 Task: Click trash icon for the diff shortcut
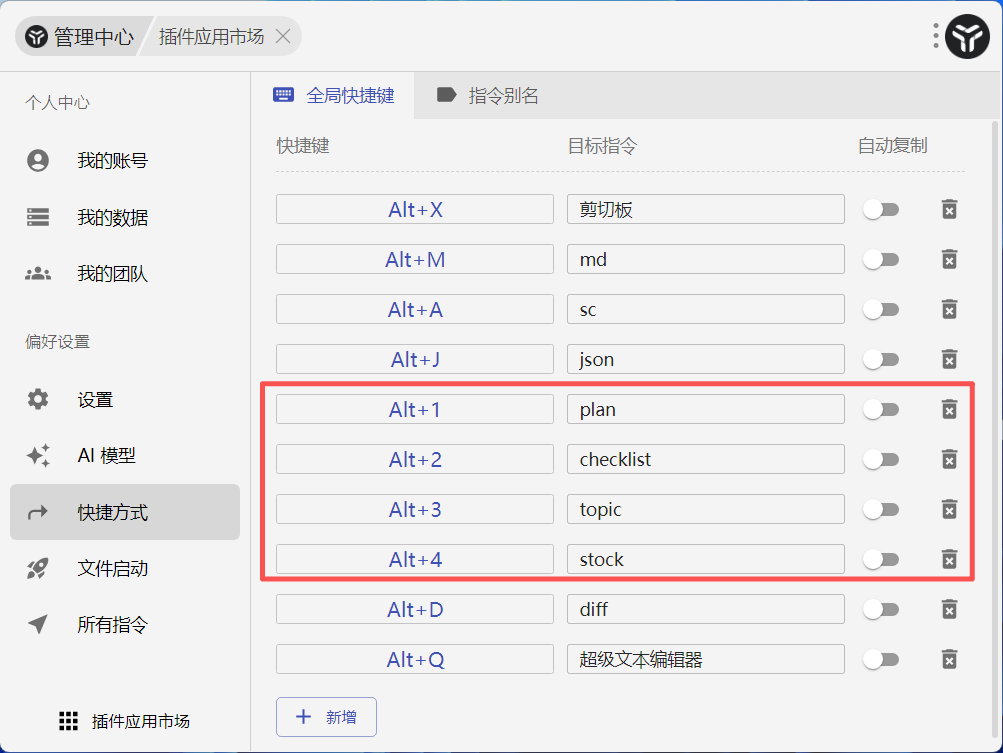tap(949, 609)
